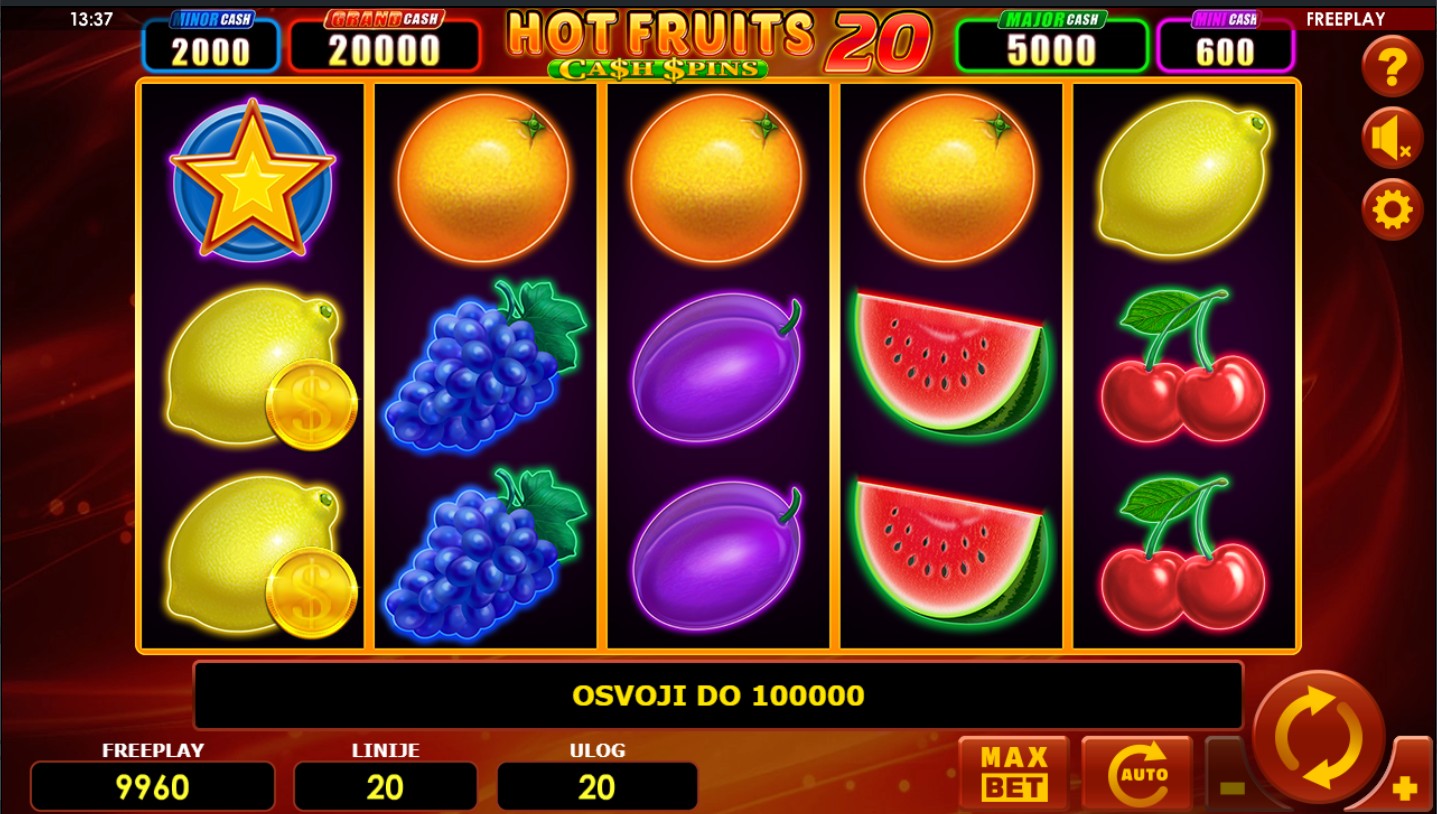Click the LINIJE value field showing 20

point(385,786)
